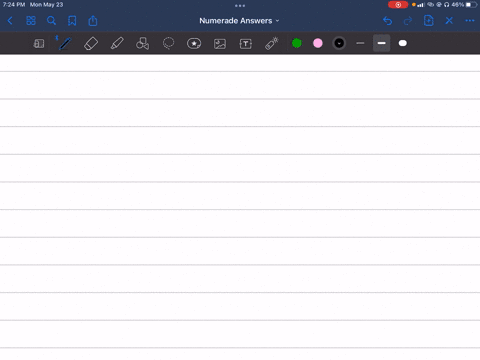Open the Numerade Answers title dropdown
480x360 pixels.
(x=239, y=21)
